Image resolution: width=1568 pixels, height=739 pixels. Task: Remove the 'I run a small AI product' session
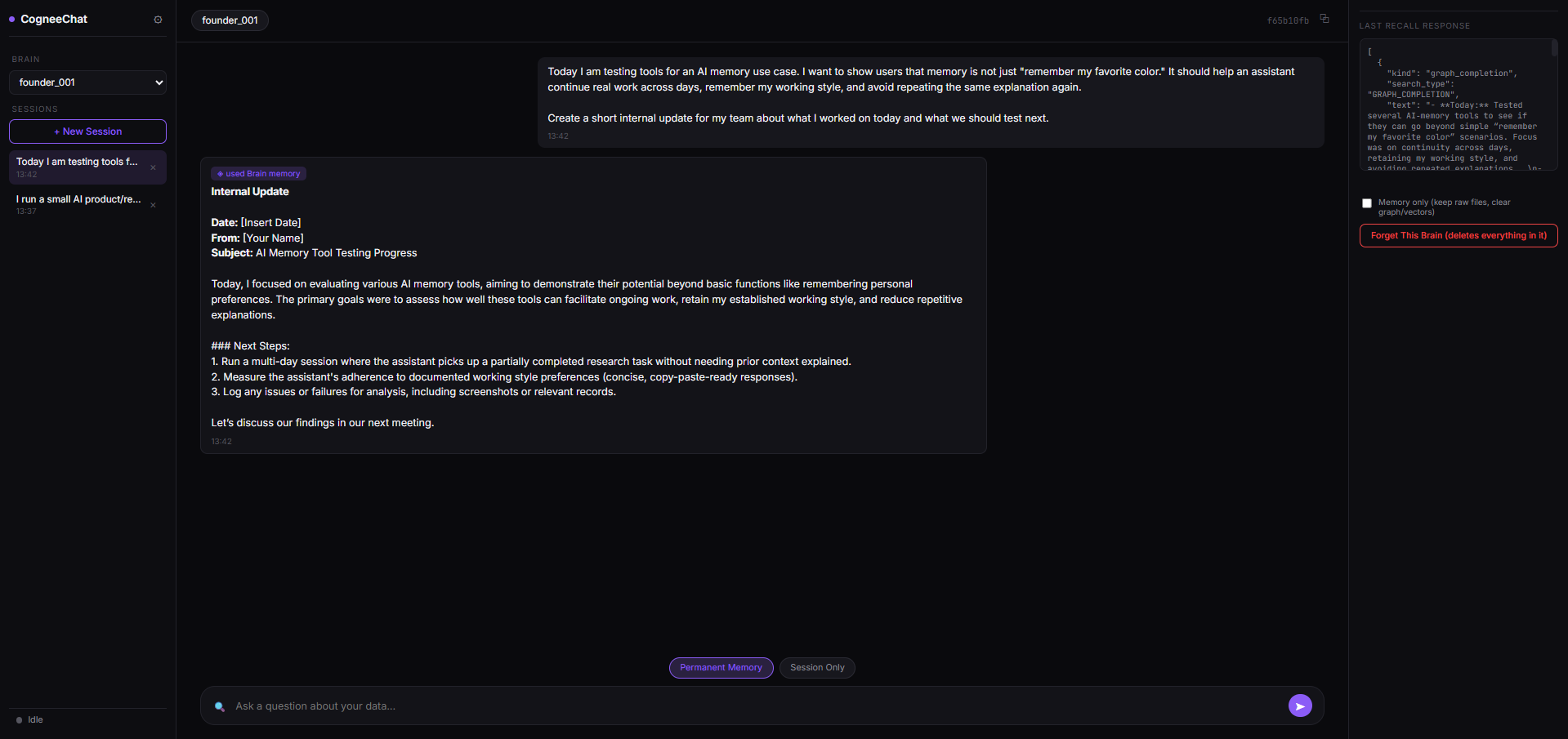(153, 205)
